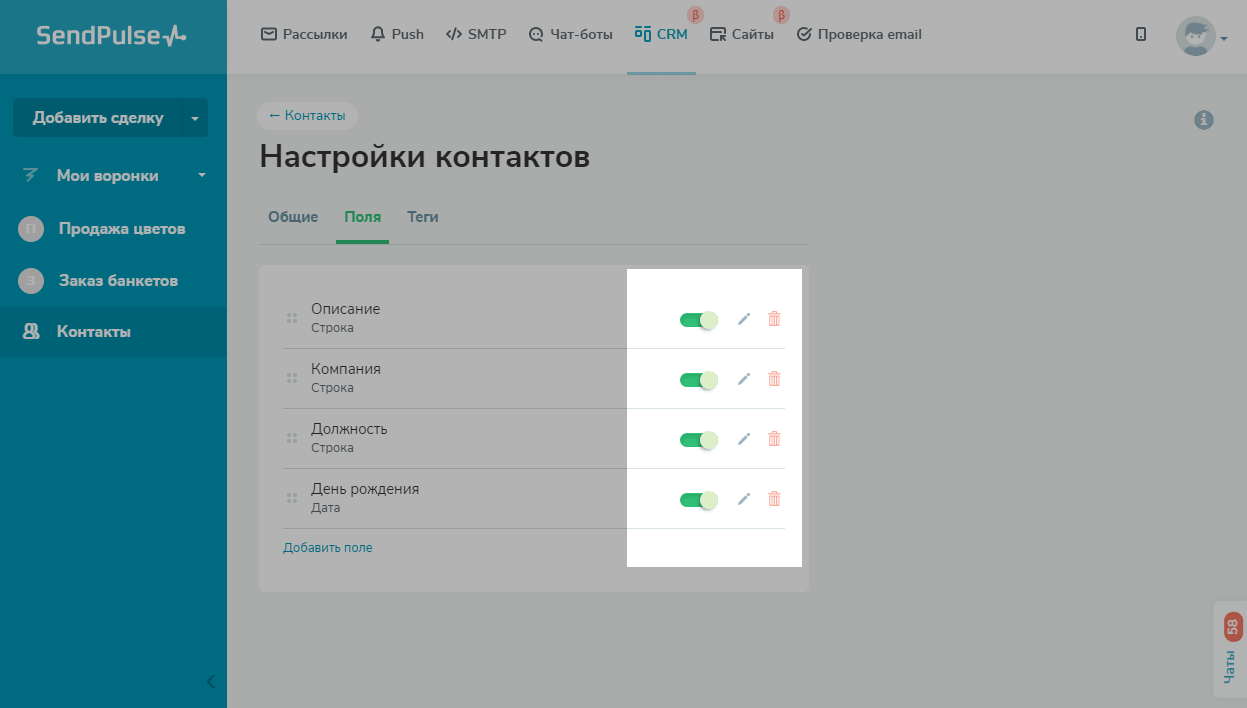The image size is (1247, 708).
Task: Turn off the День рождения toggle
Action: 698,500
